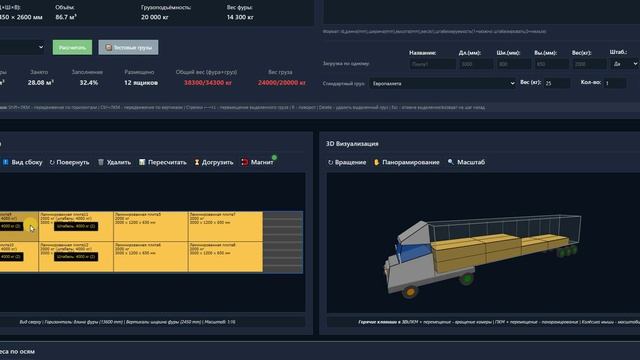This screenshot has width=640, height=360.
Task: Open the dropdown left of the green button
Action: (22, 47)
